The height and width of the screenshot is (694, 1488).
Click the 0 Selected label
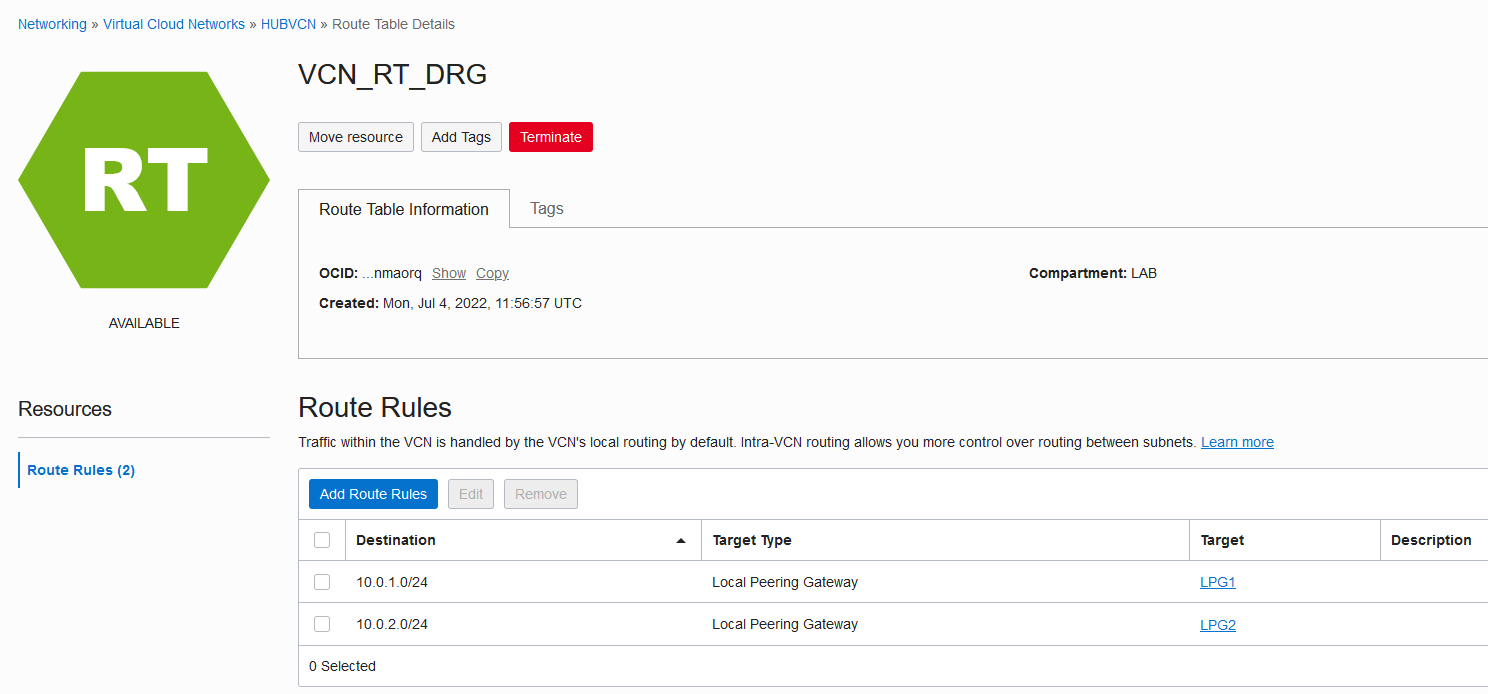point(342,666)
